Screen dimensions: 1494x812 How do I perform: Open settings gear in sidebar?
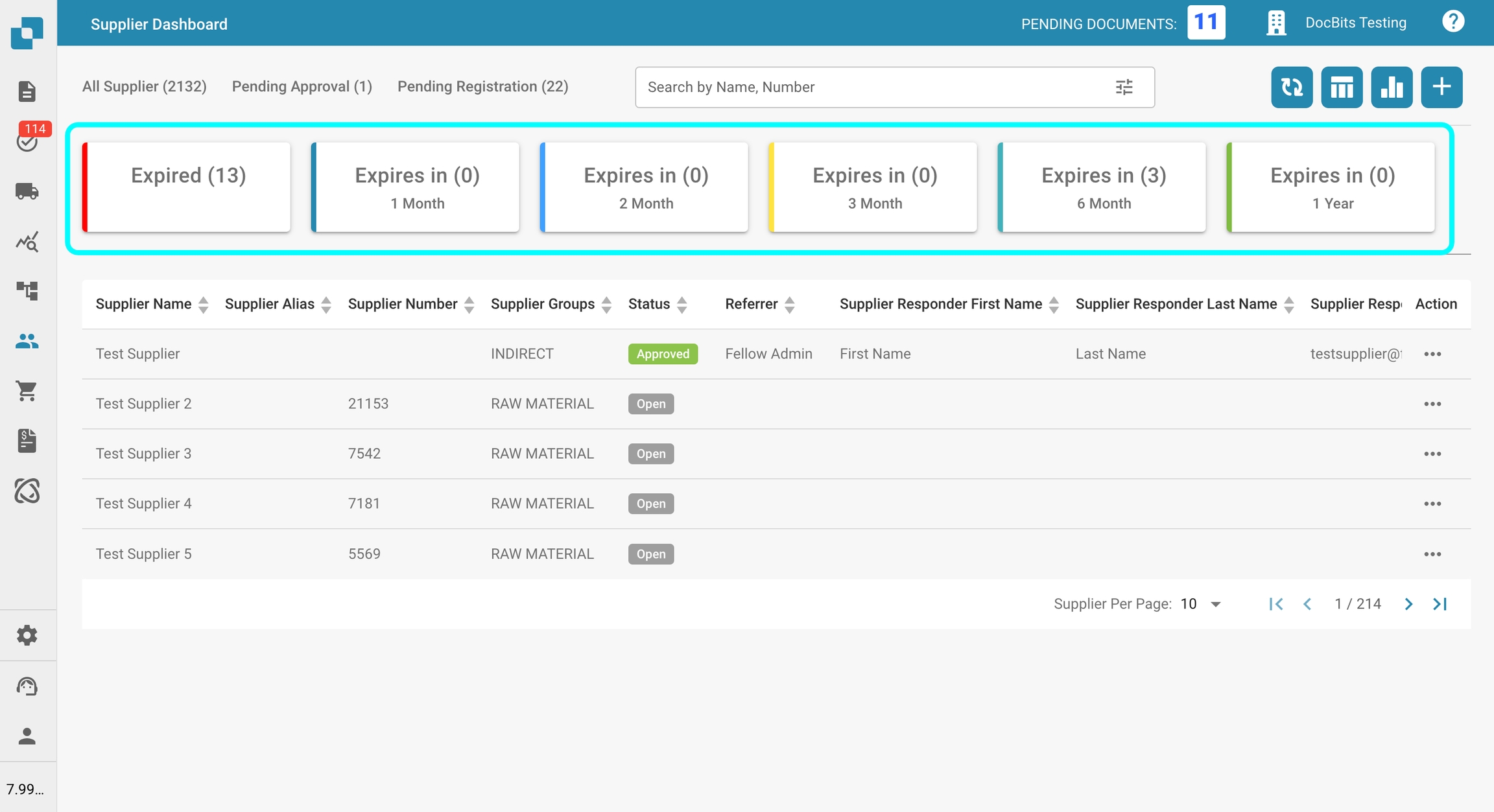tap(27, 635)
